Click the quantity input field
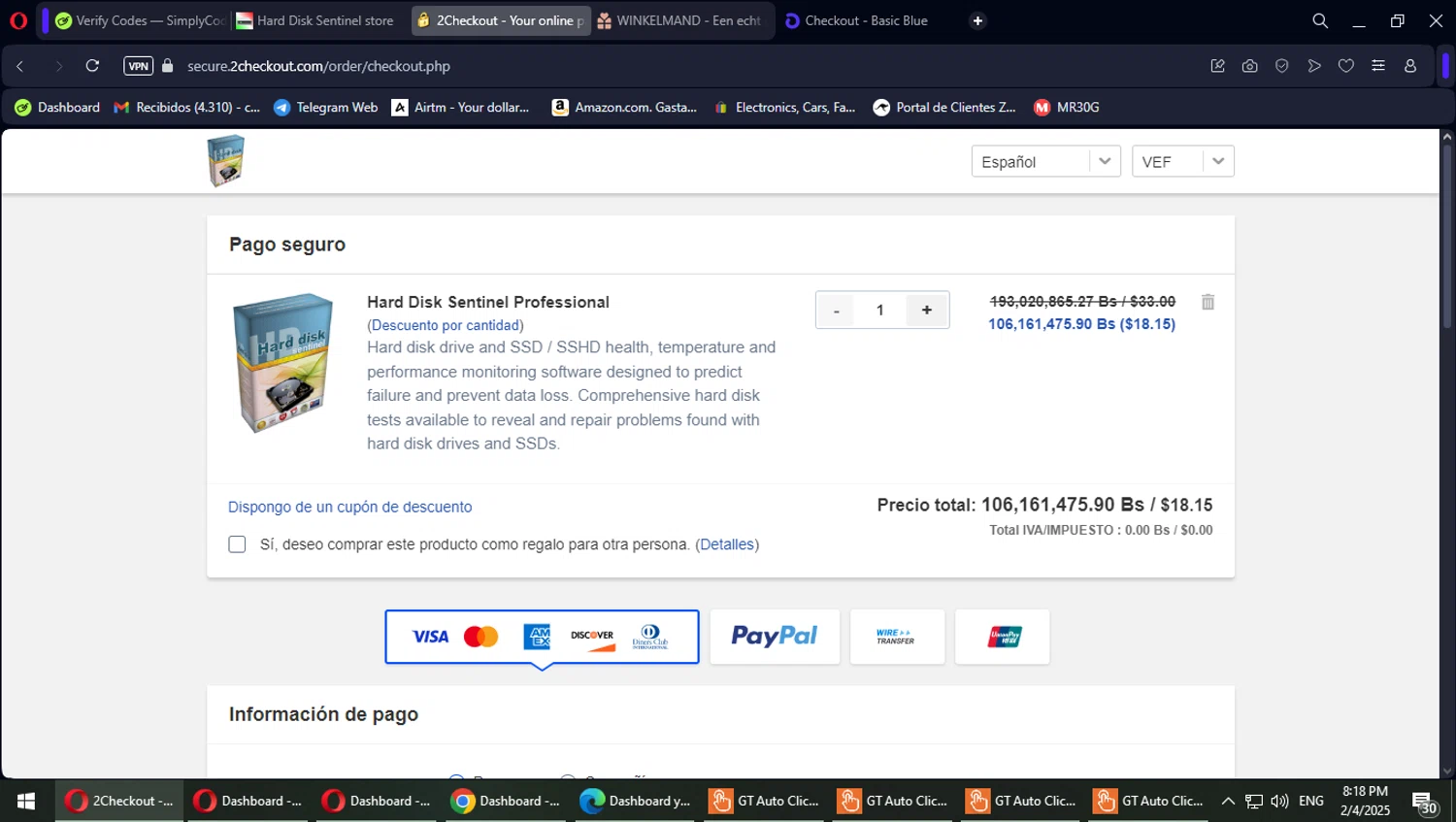Image resolution: width=1456 pixels, height=822 pixels. pos(880,311)
